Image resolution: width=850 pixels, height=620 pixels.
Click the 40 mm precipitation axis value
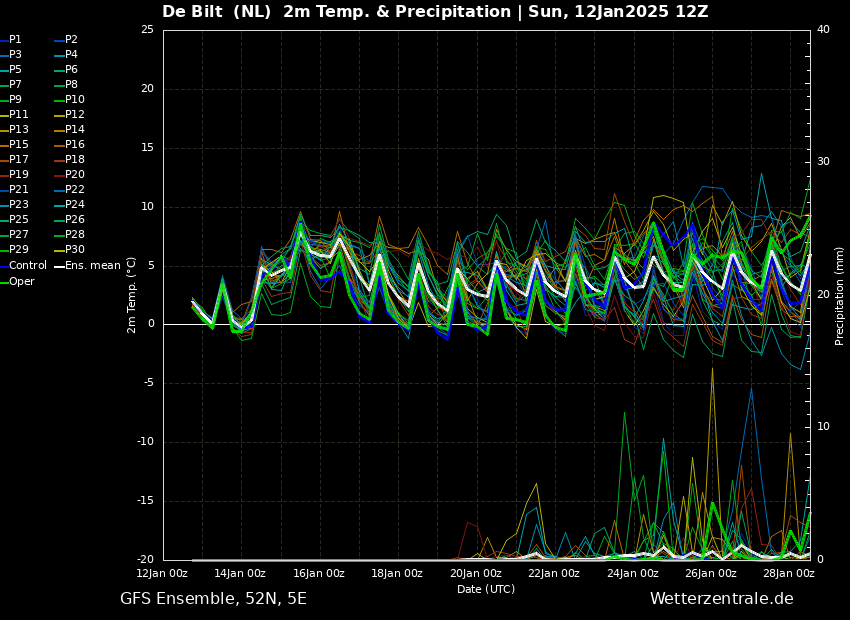(823, 29)
